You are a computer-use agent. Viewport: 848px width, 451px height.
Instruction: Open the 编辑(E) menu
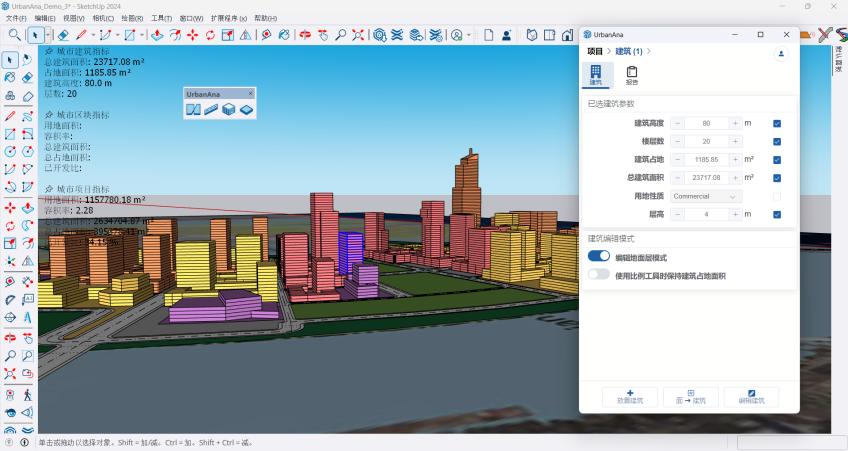point(45,18)
